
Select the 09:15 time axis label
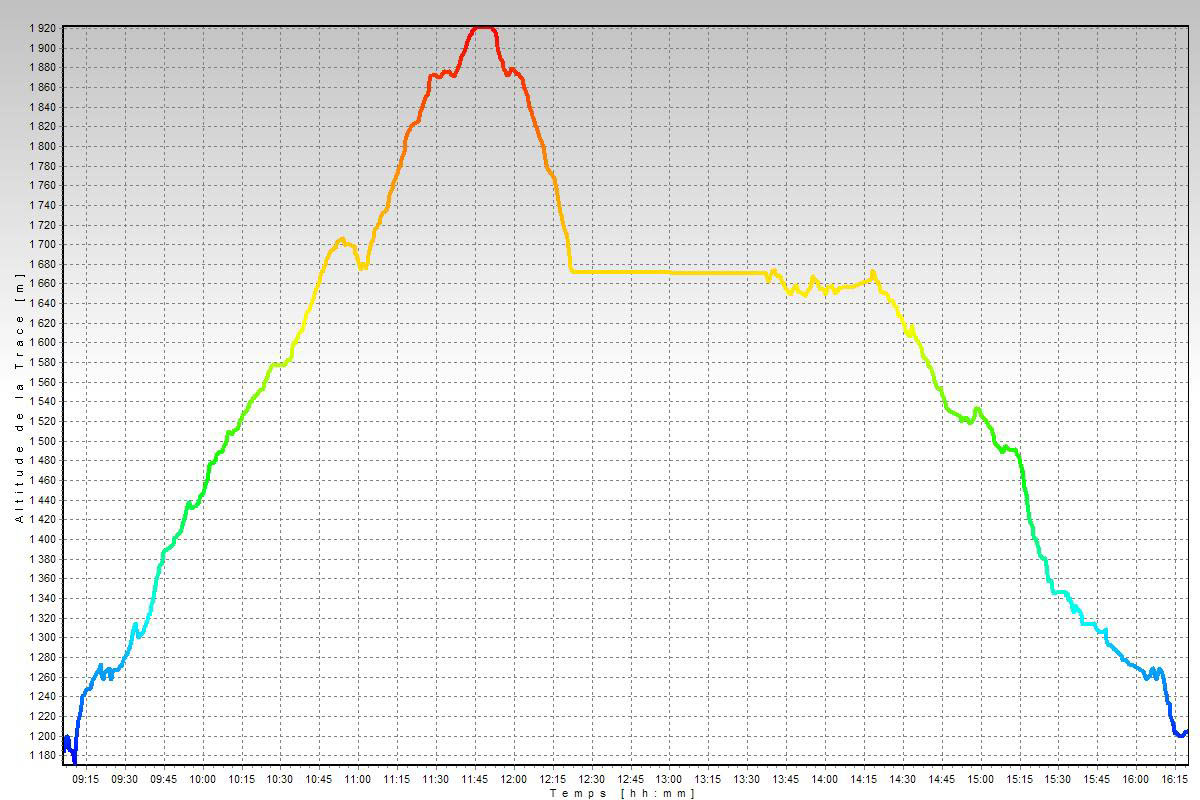86,779
